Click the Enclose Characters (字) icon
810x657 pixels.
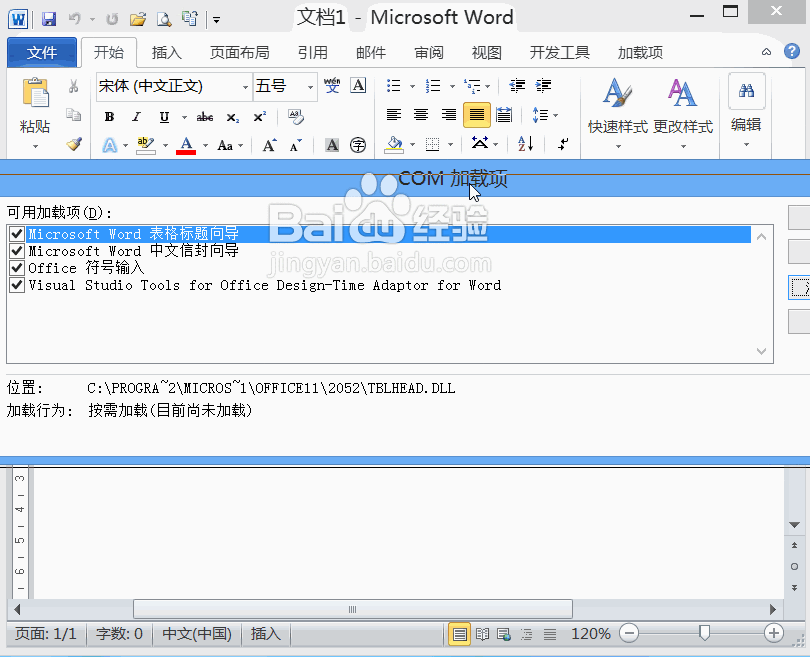(358, 145)
